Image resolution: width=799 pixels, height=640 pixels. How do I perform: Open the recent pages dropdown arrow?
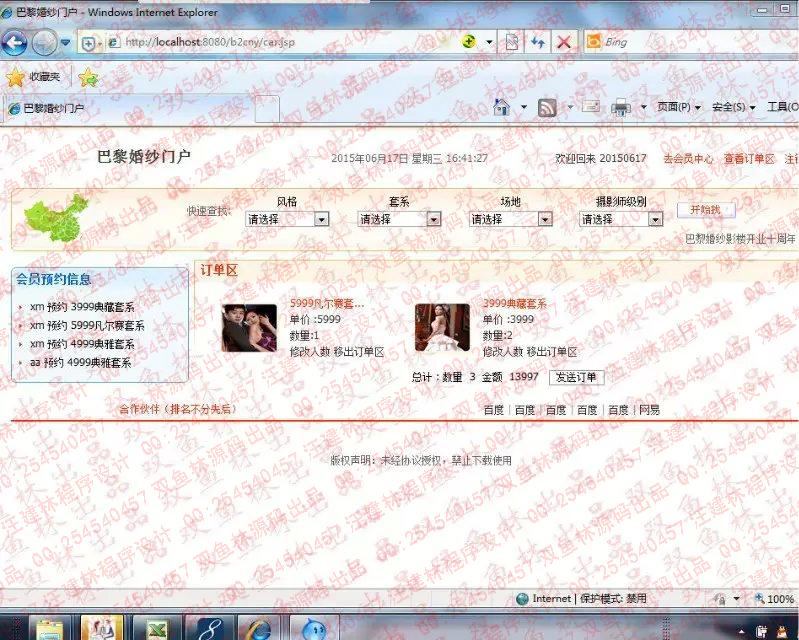(65, 43)
